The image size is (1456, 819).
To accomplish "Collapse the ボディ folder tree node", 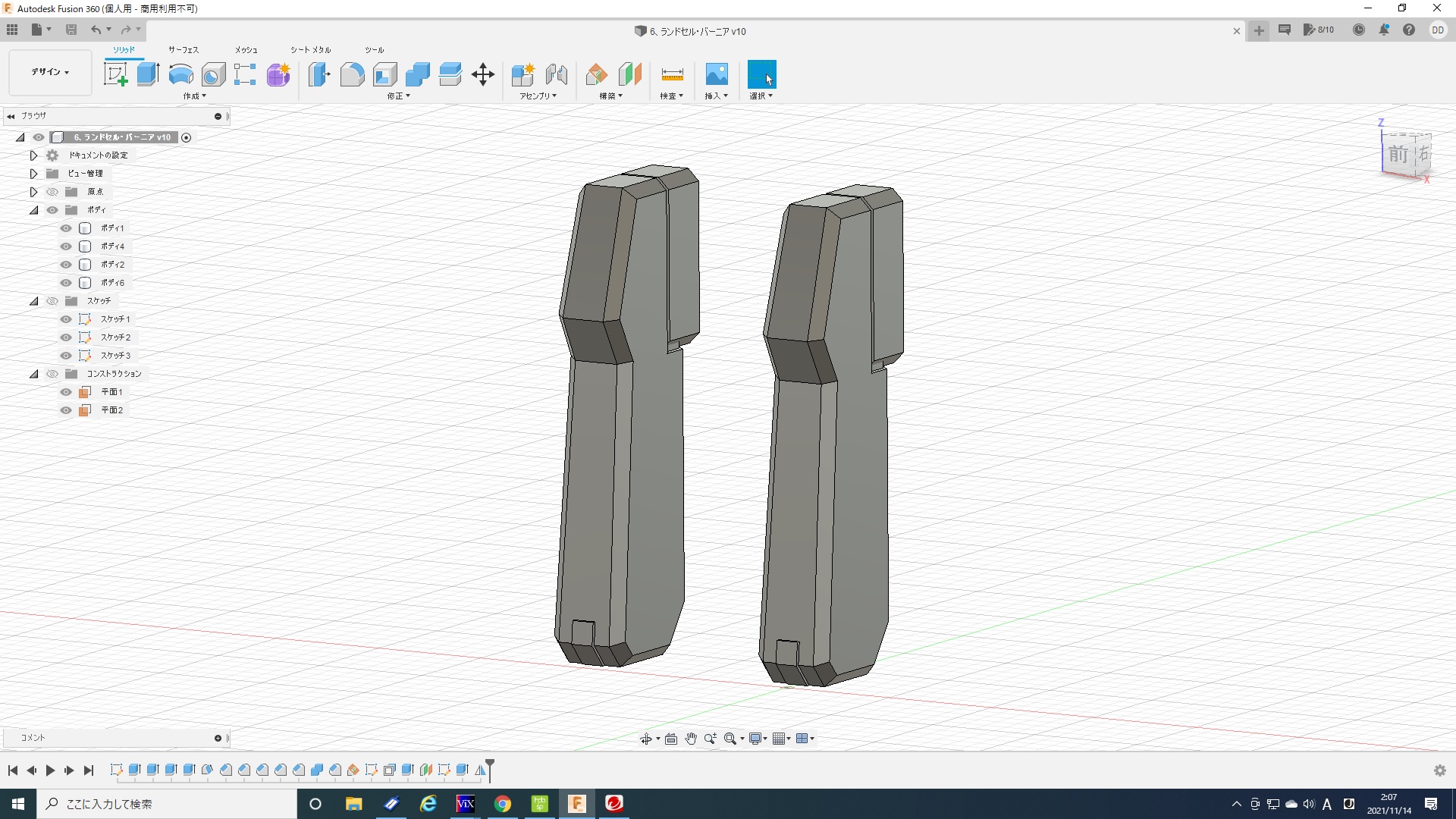I will pyautogui.click(x=33, y=210).
